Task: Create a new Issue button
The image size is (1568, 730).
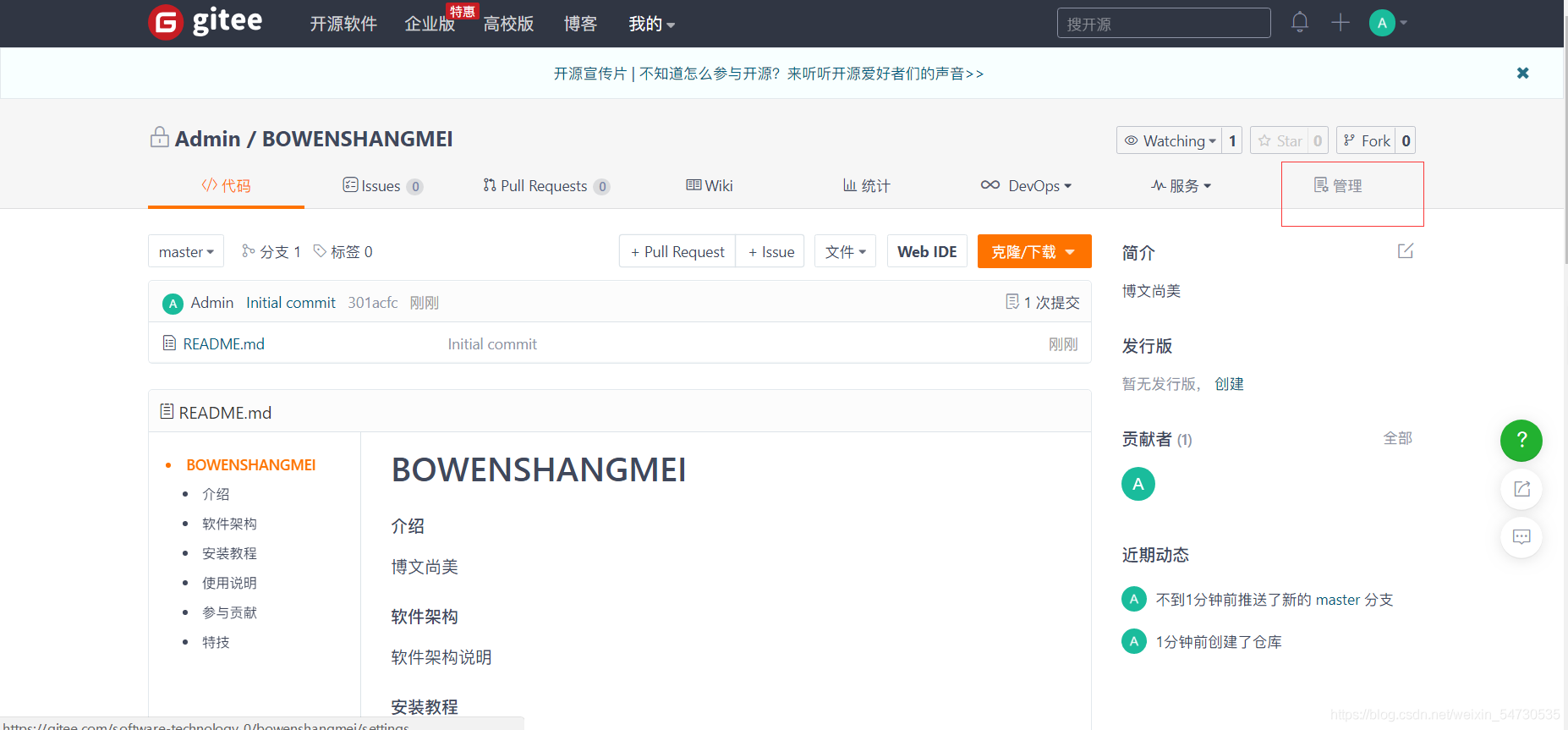Action: pyautogui.click(x=770, y=251)
